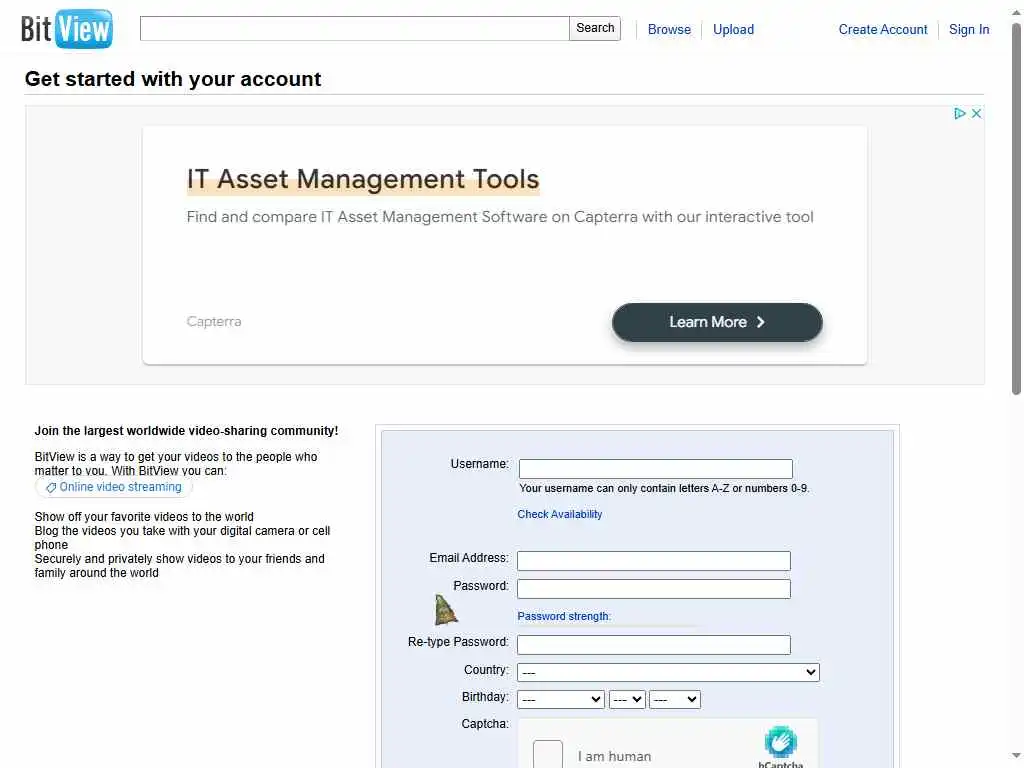Focus the top search input field

(355, 28)
